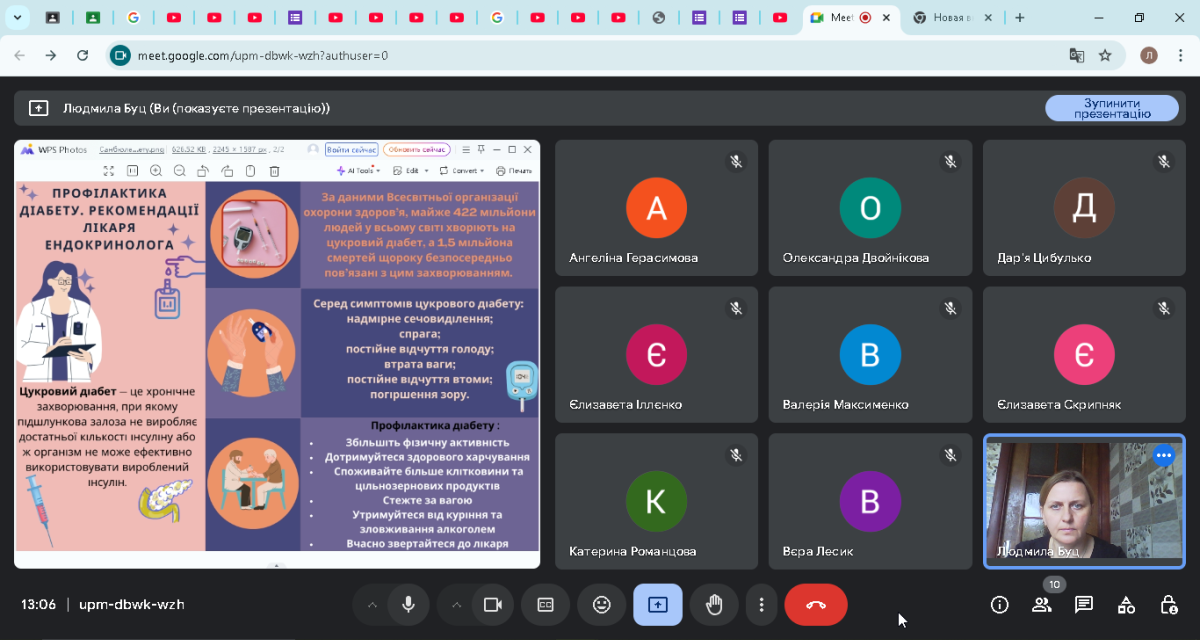Toggle closed captions
Screen dimensions: 1200x640
pos(545,605)
